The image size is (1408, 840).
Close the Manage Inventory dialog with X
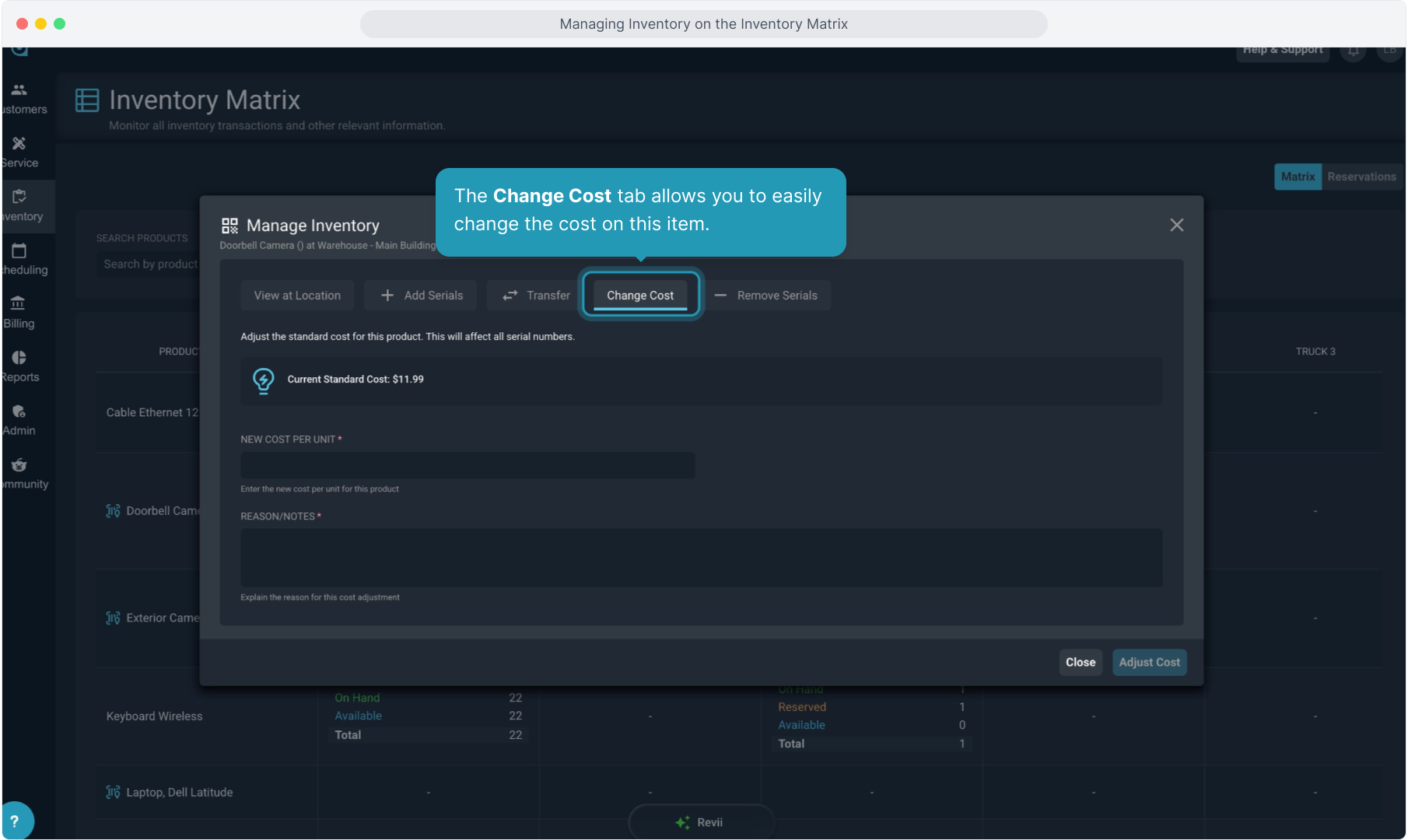pyautogui.click(x=1176, y=225)
